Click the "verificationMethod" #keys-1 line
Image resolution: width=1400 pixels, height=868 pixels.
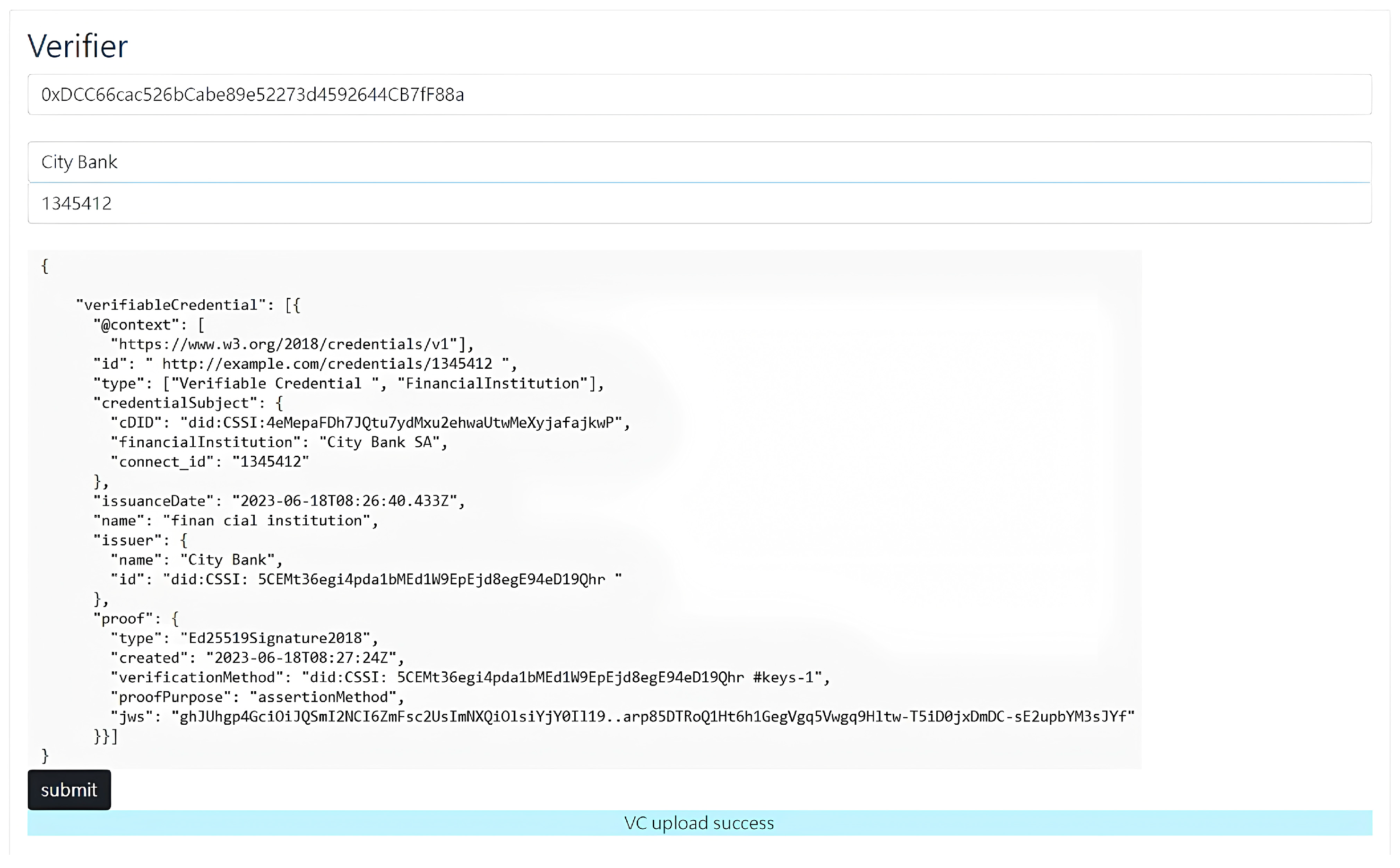[x=470, y=677]
